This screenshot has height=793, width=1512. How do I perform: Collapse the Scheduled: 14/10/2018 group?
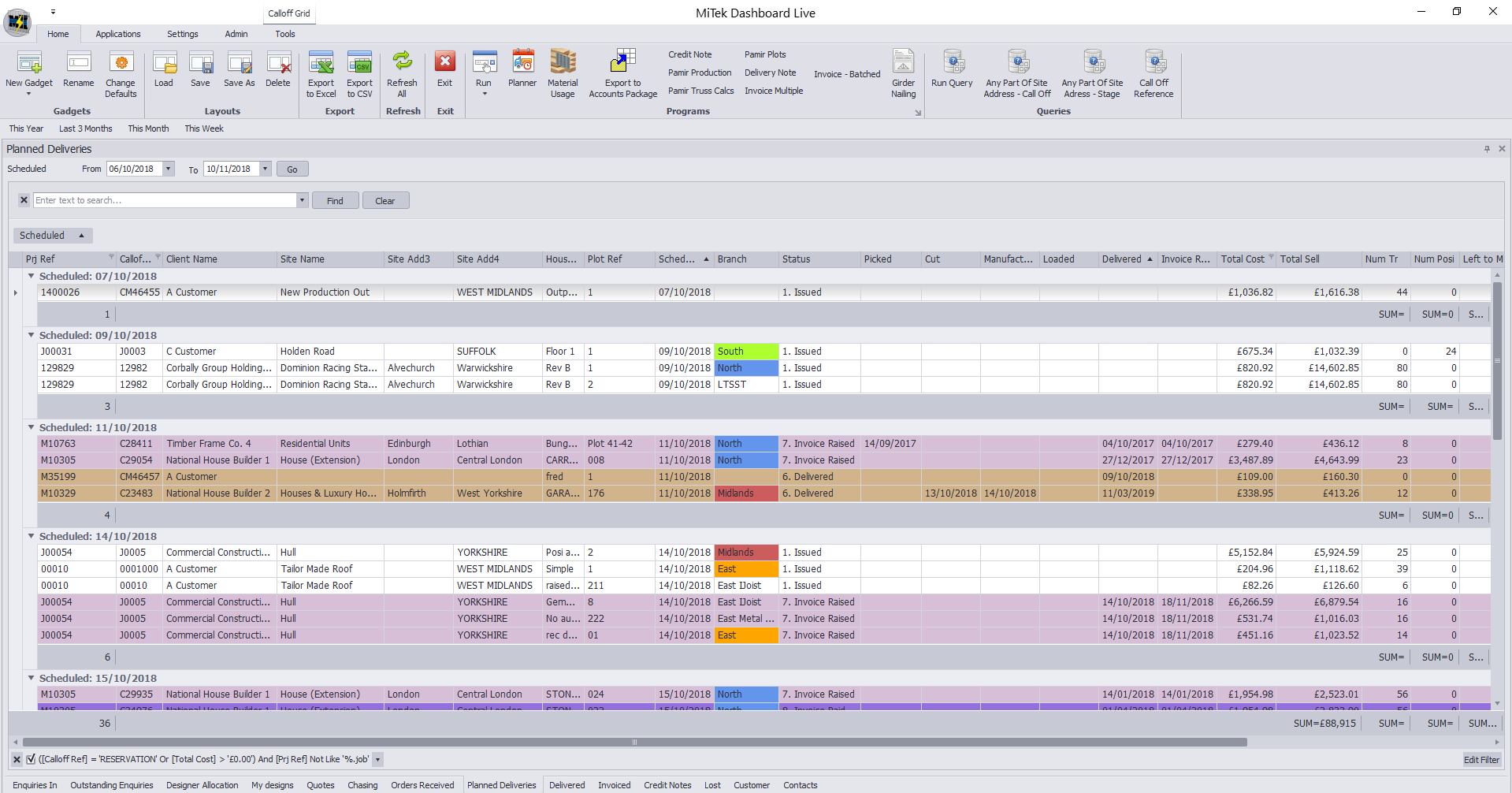pos(32,536)
